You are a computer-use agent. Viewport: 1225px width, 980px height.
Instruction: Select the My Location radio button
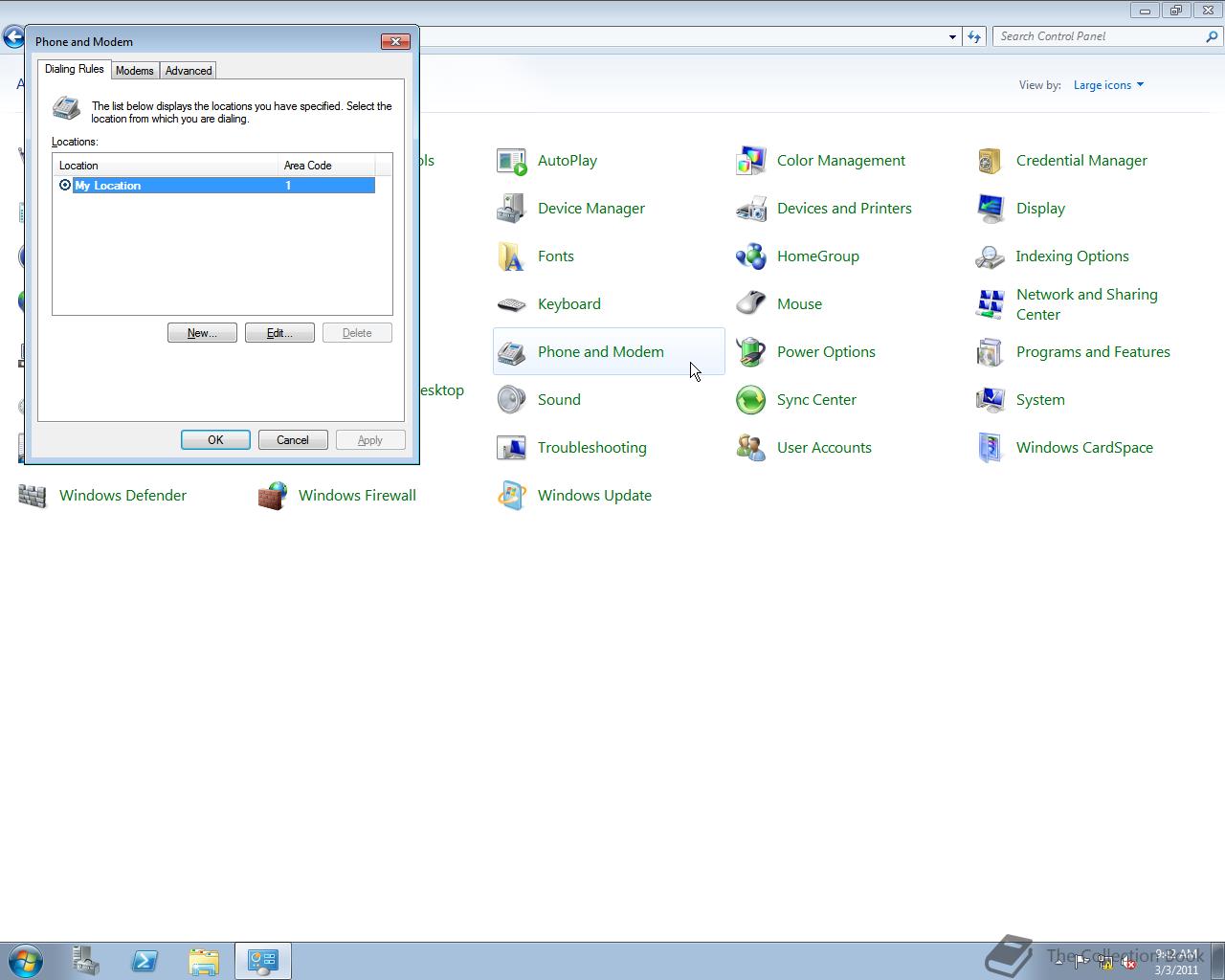click(x=65, y=185)
